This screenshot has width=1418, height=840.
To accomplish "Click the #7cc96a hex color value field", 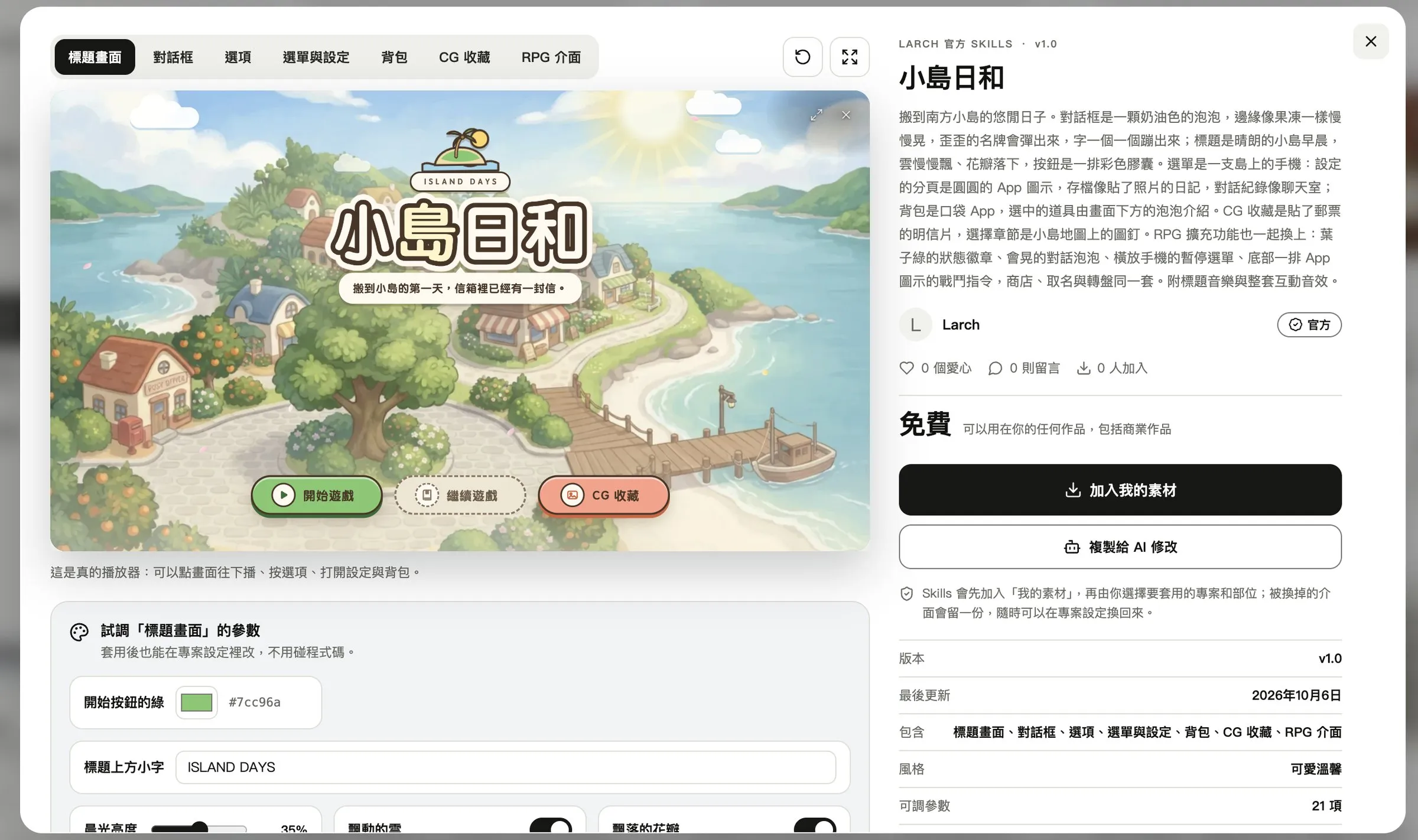I will pos(255,702).
